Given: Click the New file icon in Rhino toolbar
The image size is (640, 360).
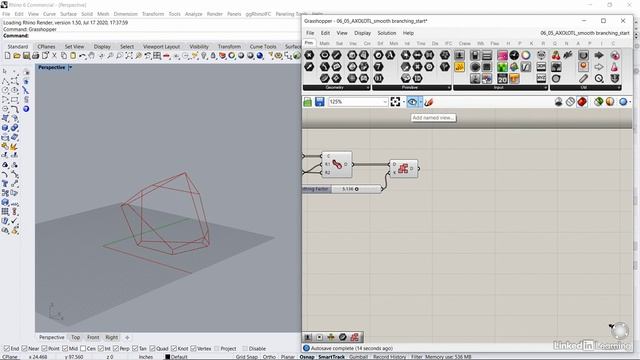Looking at the screenshot, I should tap(7, 56).
